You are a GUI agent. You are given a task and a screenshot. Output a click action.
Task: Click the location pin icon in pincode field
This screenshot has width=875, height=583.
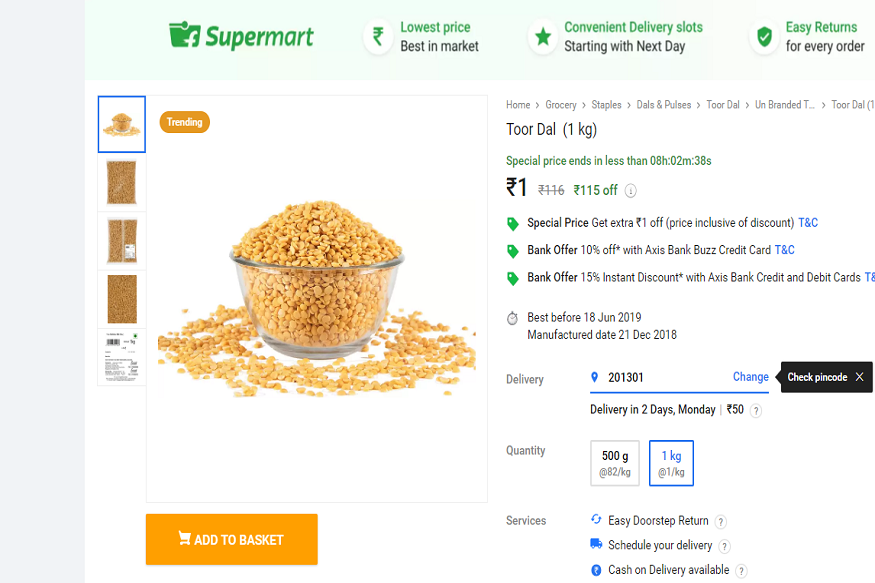coord(595,377)
